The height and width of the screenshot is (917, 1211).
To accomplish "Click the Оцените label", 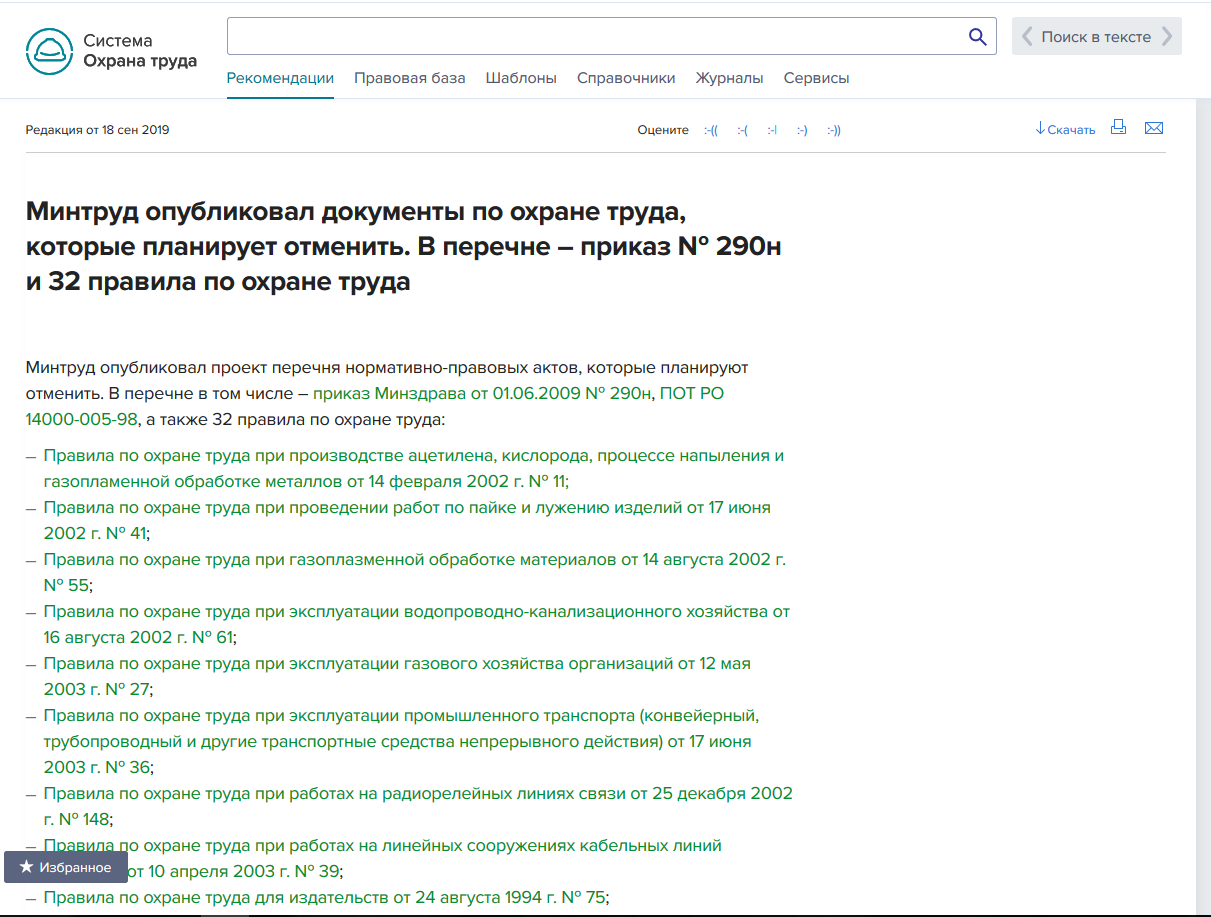I will pyautogui.click(x=663, y=130).
